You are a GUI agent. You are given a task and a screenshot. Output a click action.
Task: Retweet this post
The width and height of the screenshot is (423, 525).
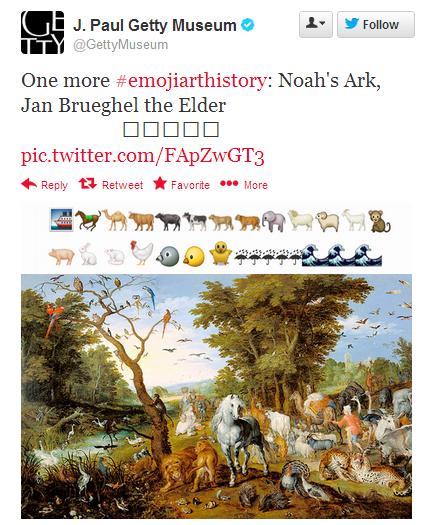pos(111,184)
